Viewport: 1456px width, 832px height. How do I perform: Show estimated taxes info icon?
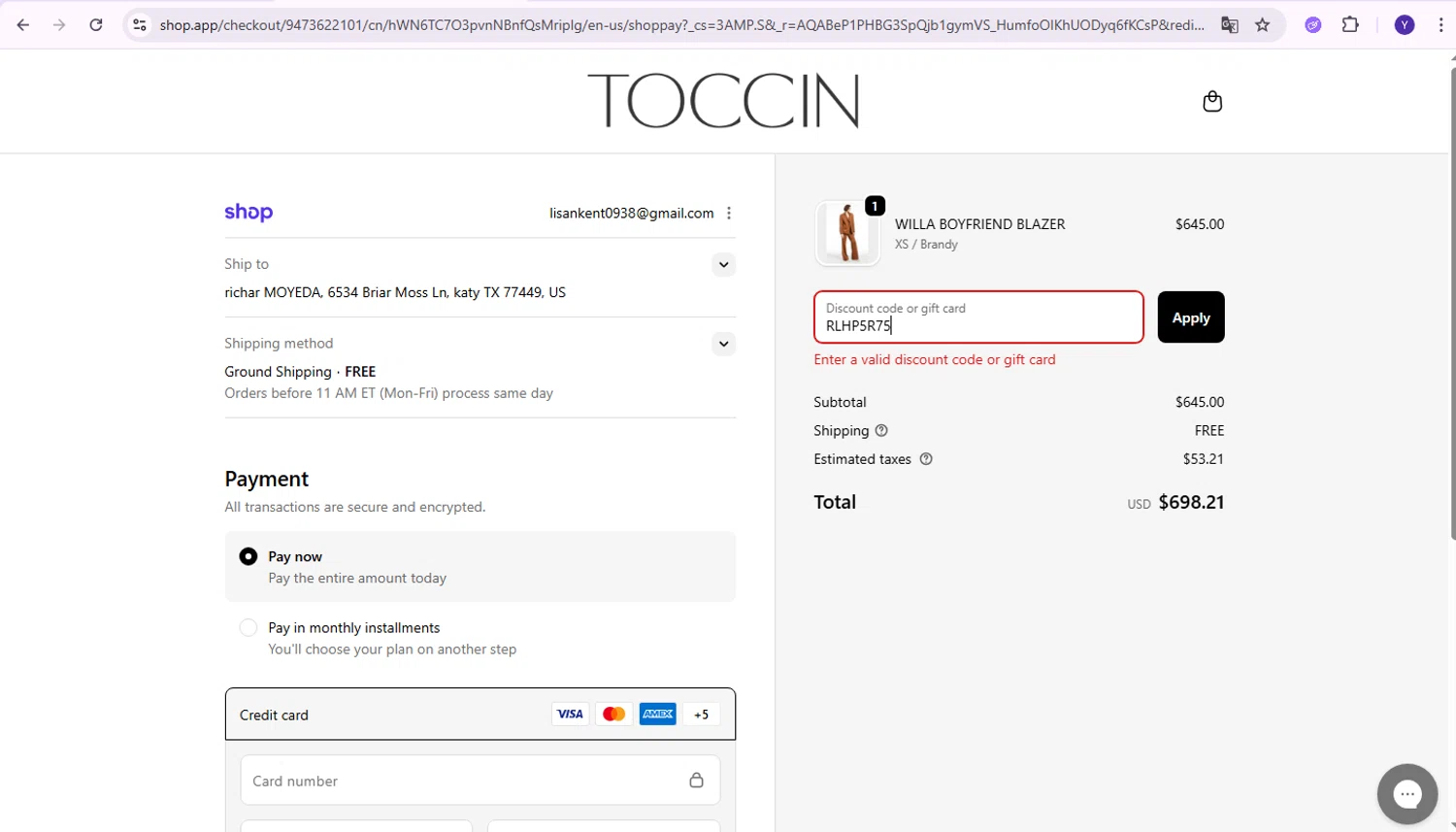coord(926,459)
